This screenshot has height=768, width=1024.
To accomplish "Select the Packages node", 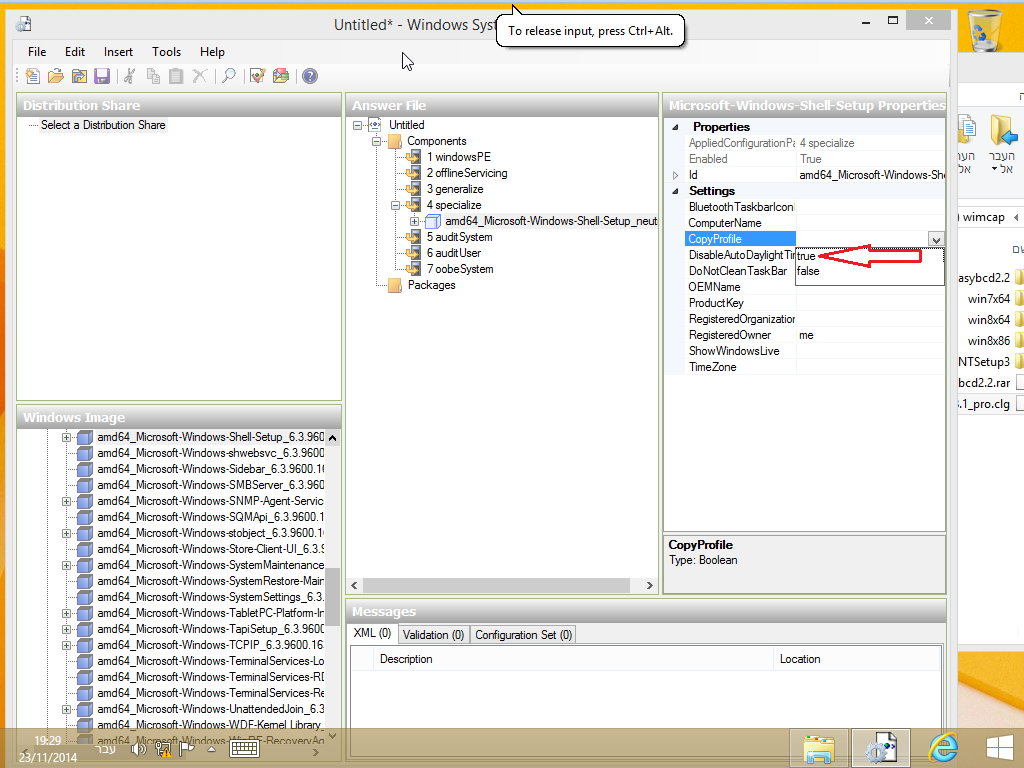I will [431, 285].
